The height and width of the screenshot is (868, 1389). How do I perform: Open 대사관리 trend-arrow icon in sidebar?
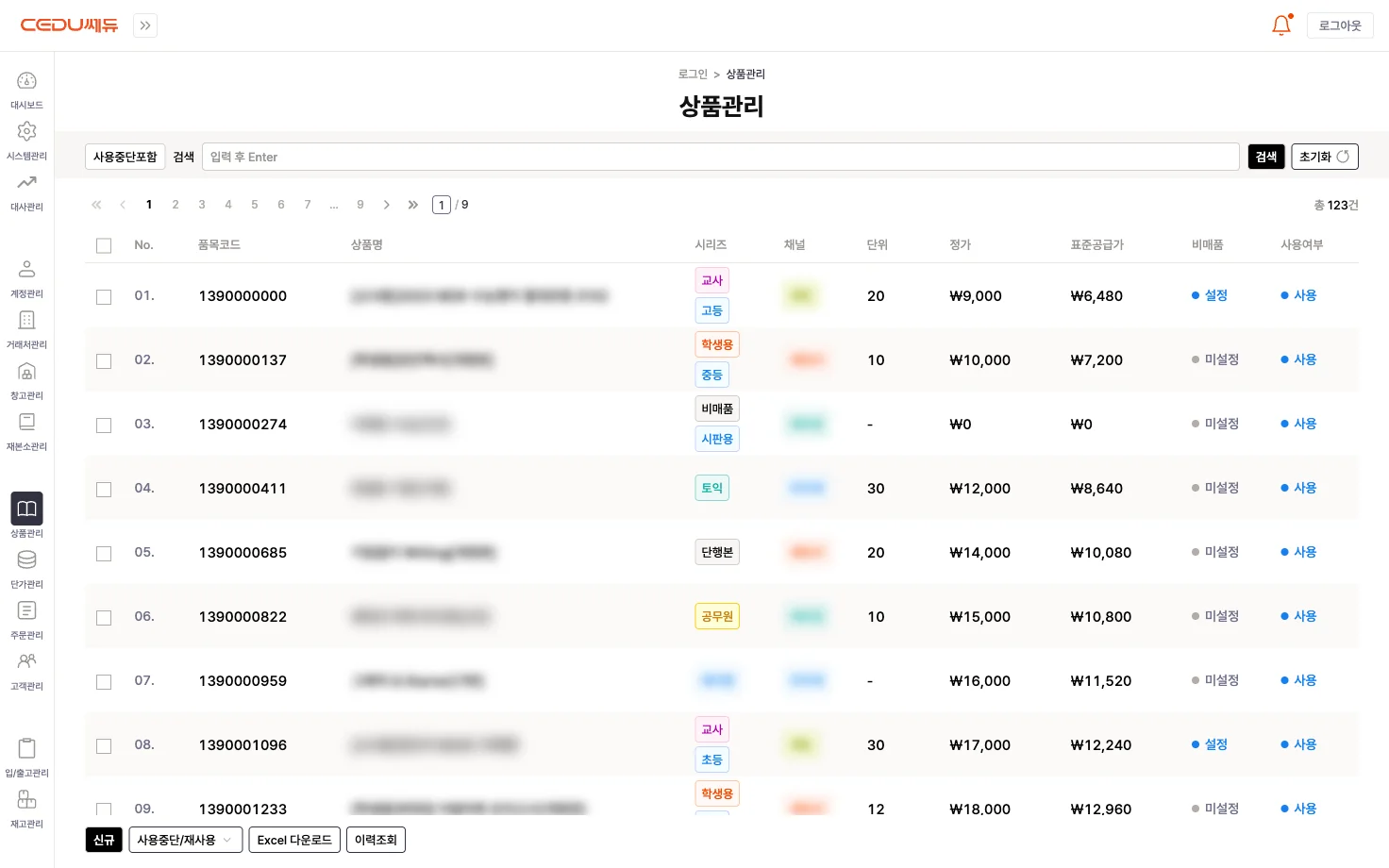[26, 182]
